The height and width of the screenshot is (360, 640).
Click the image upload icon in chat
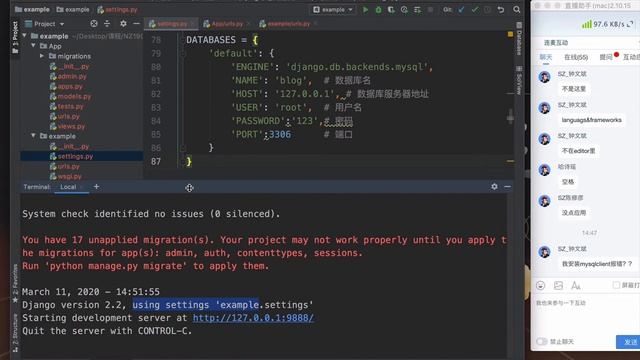click(x=558, y=285)
